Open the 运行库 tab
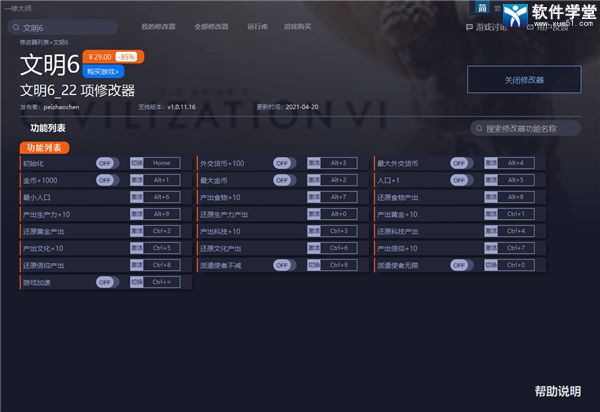Screen dimensions: 600x412 pyautogui.click(x=257, y=26)
